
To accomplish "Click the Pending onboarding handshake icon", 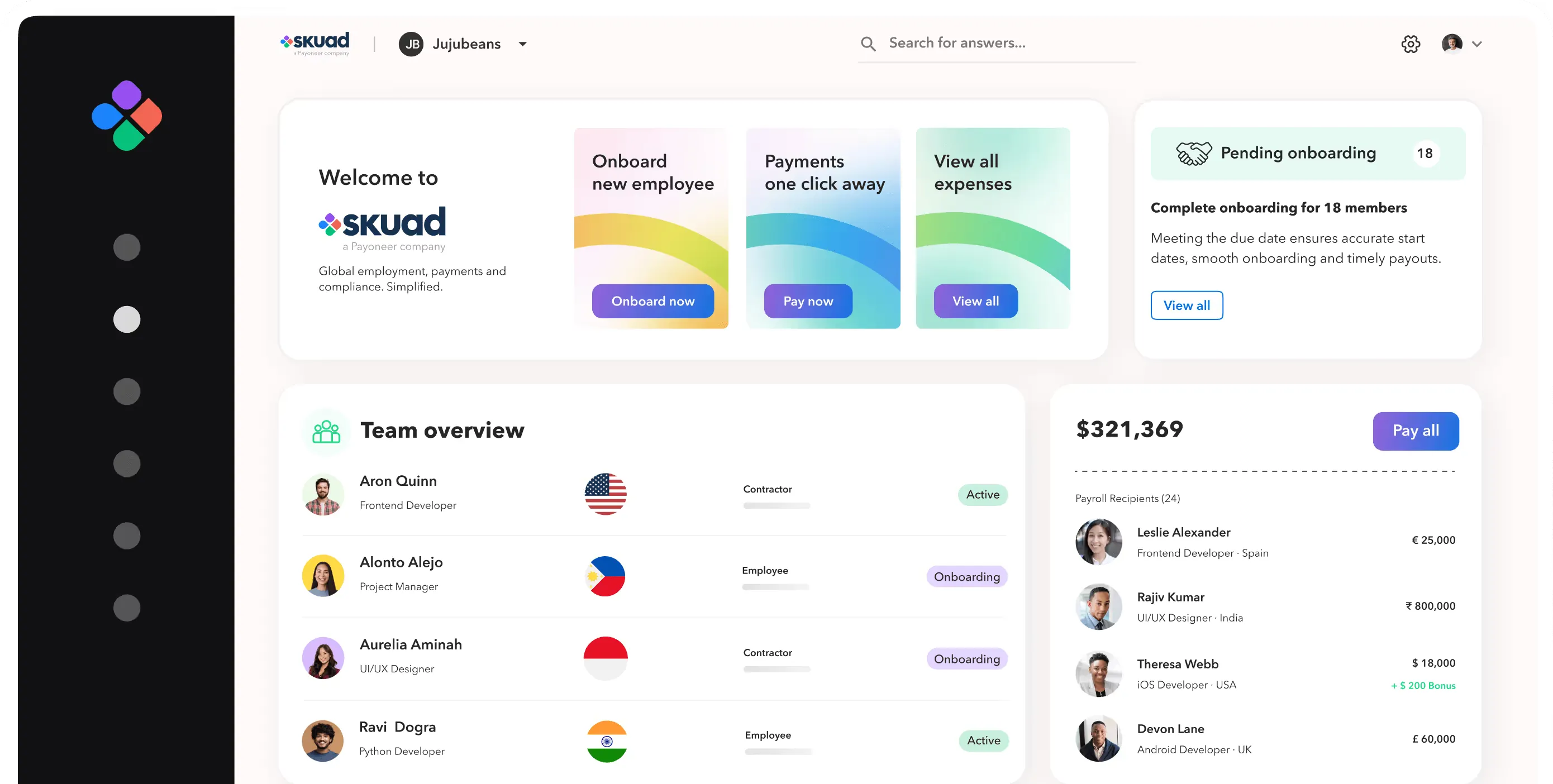I will pyautogui.click(x=1193, y=154).
